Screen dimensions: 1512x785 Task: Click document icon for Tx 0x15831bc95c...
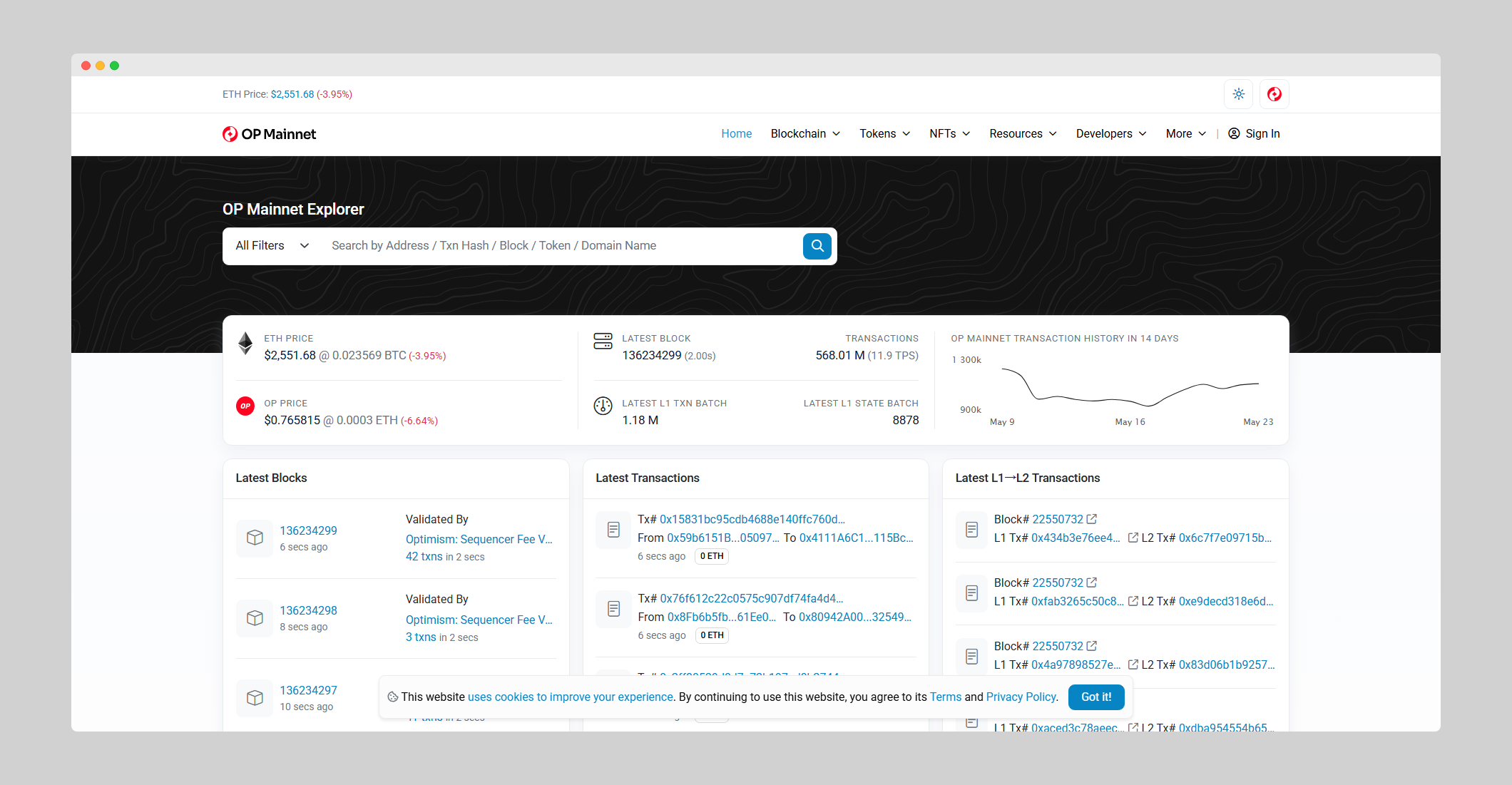click(x=613, y=530)
